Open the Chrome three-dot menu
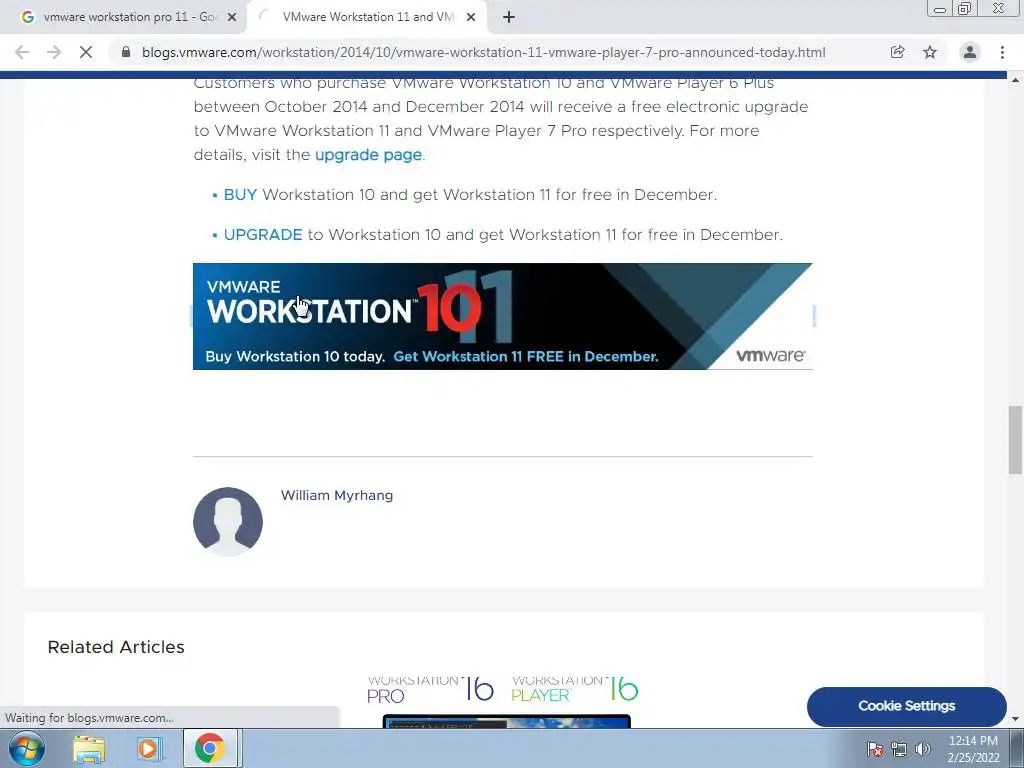Screen dimensions: 1024x768 pyautogui.click(x=1002, y=52)
